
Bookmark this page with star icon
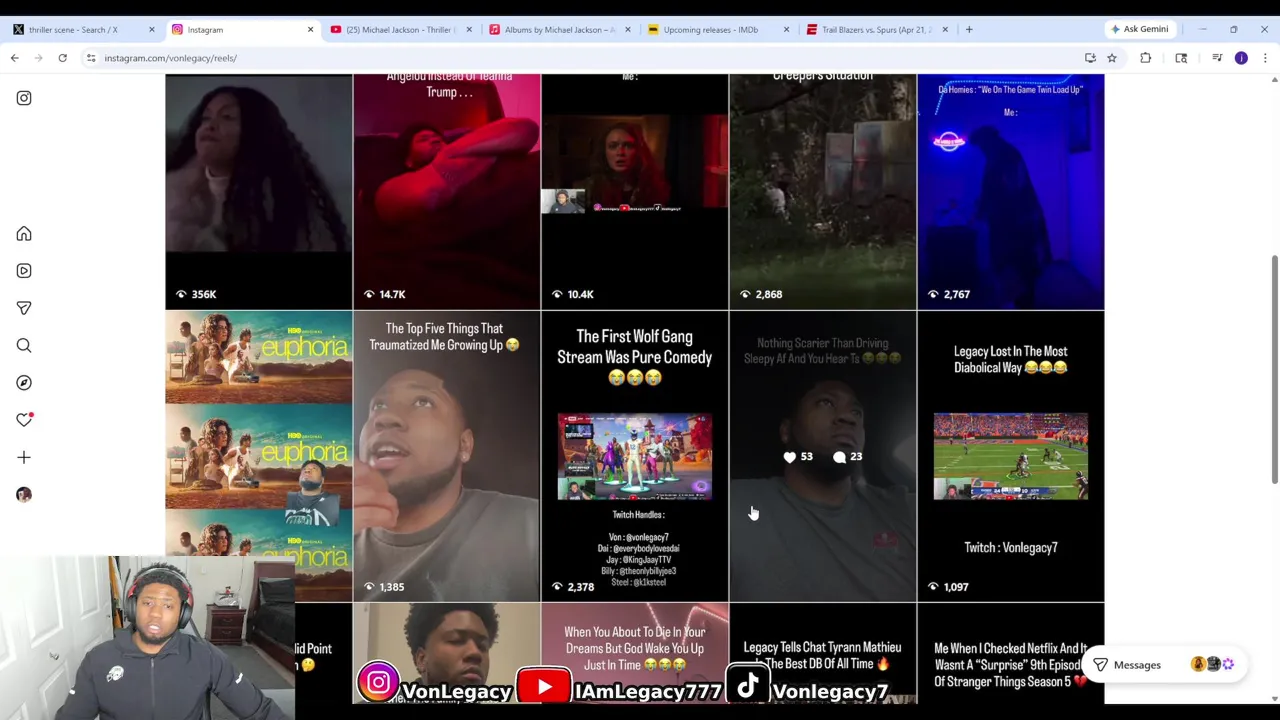click(x=1112, y=58)
